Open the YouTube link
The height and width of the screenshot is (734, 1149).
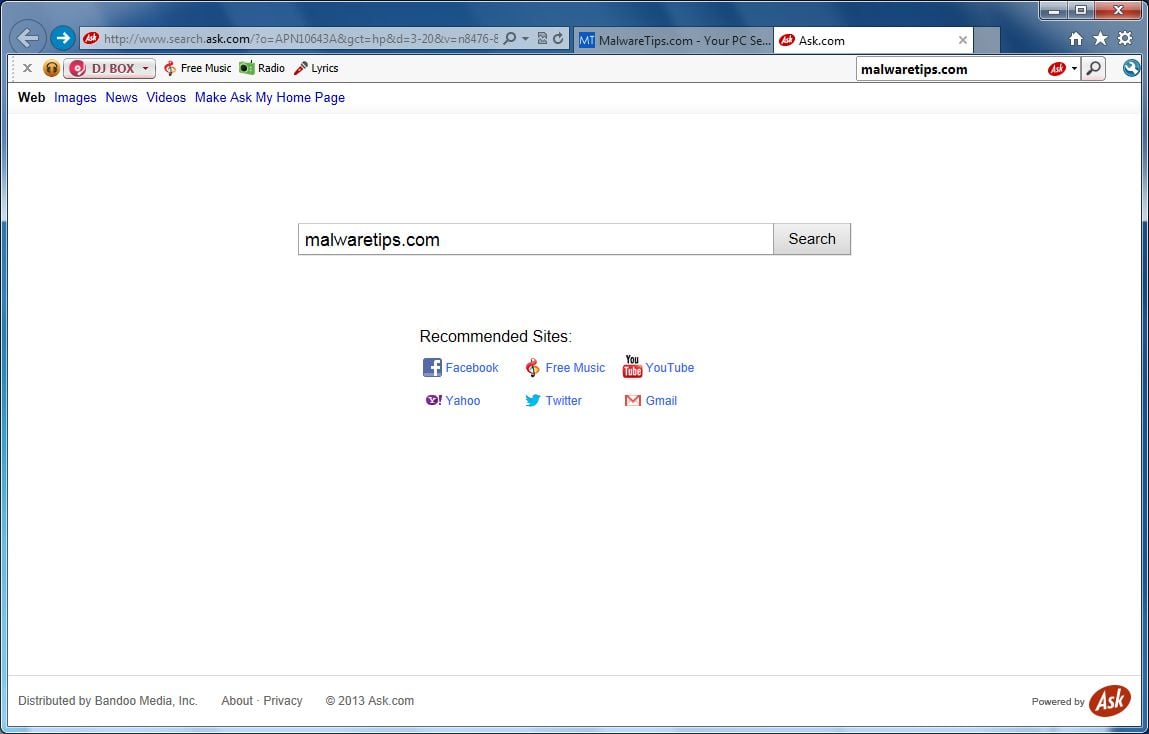click(670, 368)
